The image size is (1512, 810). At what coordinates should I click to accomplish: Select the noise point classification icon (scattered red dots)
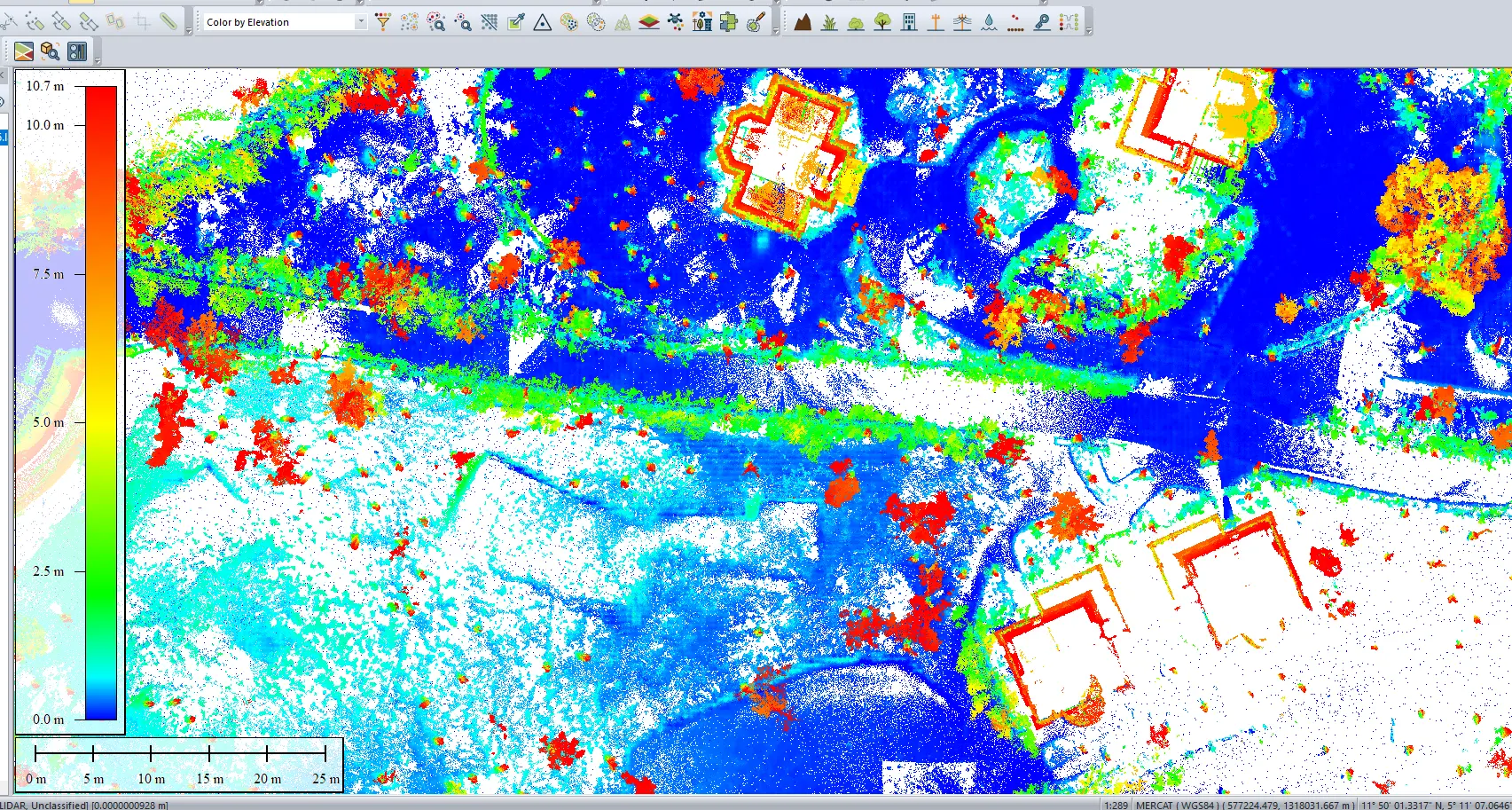1015,22
